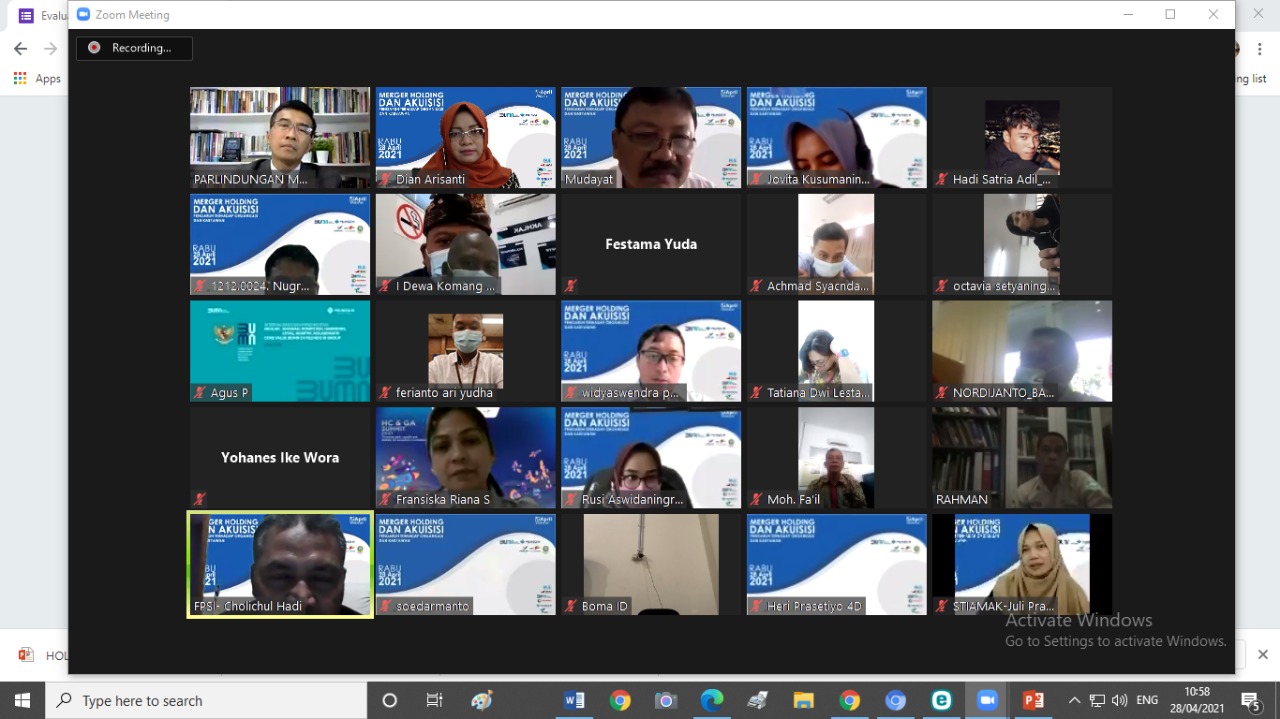Open Microsoft Word from the taskbar
This screenshot has height=719, width=1280.
(x=574, y=700)
